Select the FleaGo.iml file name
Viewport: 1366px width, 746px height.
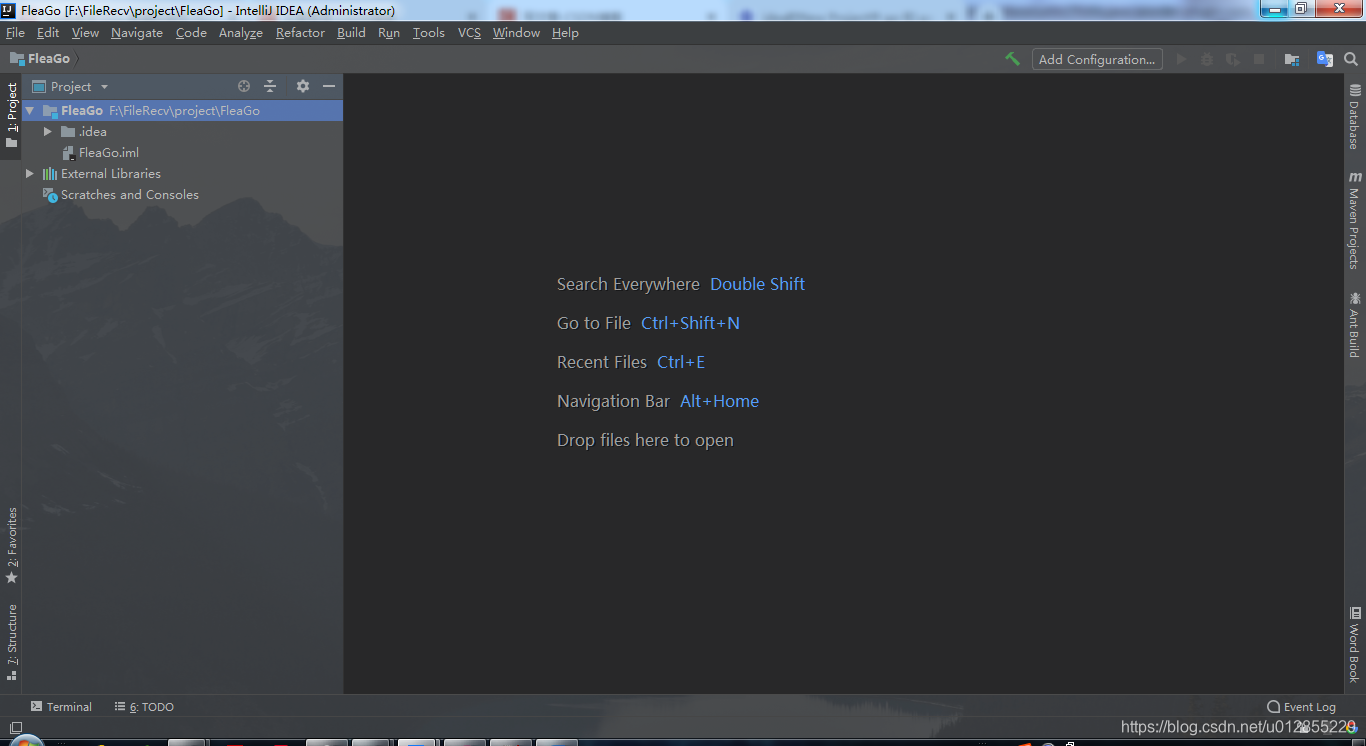coord(109,153)
